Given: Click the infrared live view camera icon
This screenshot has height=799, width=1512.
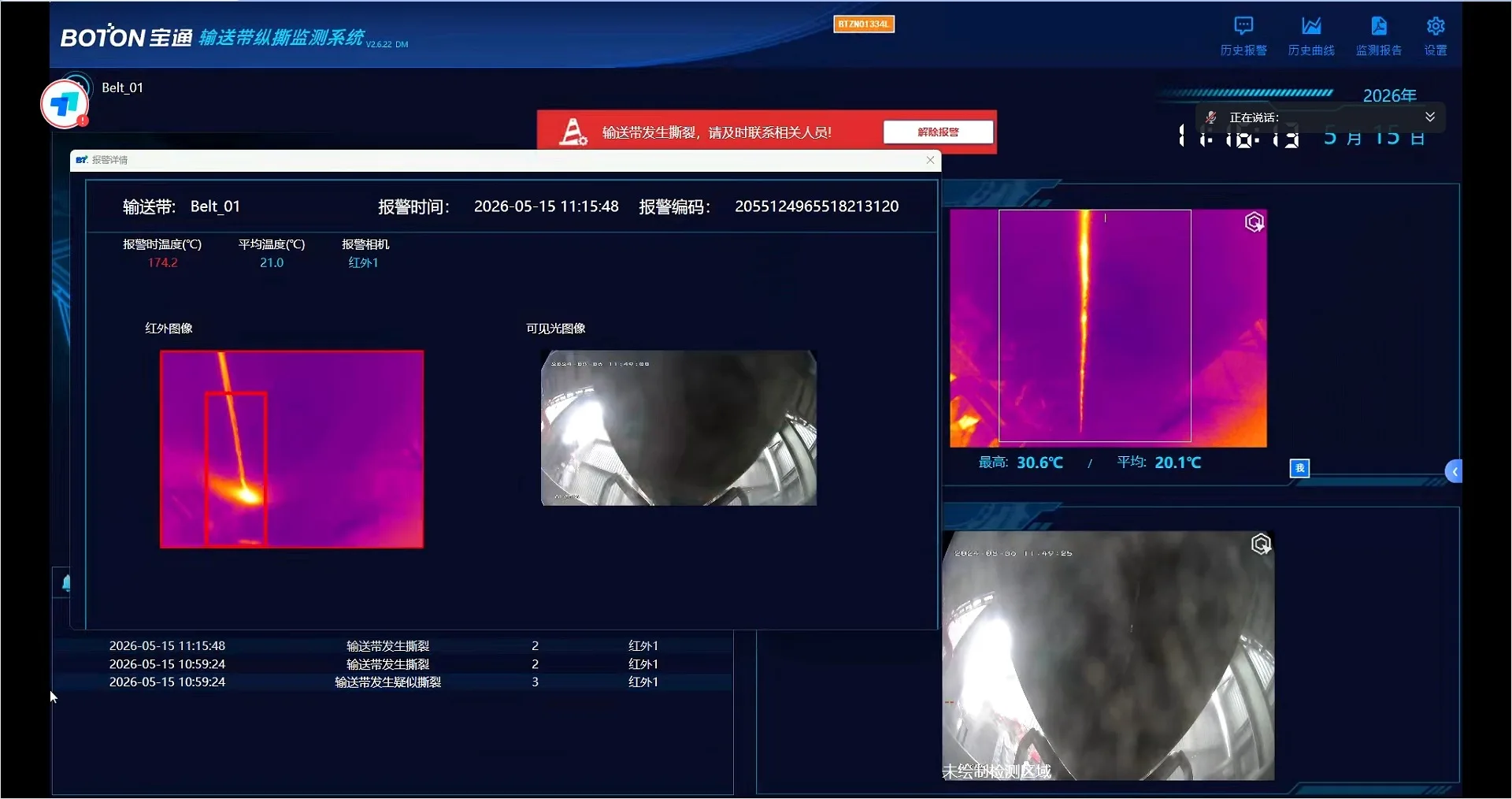Looking at the screenshot, I should [1254, 222].
